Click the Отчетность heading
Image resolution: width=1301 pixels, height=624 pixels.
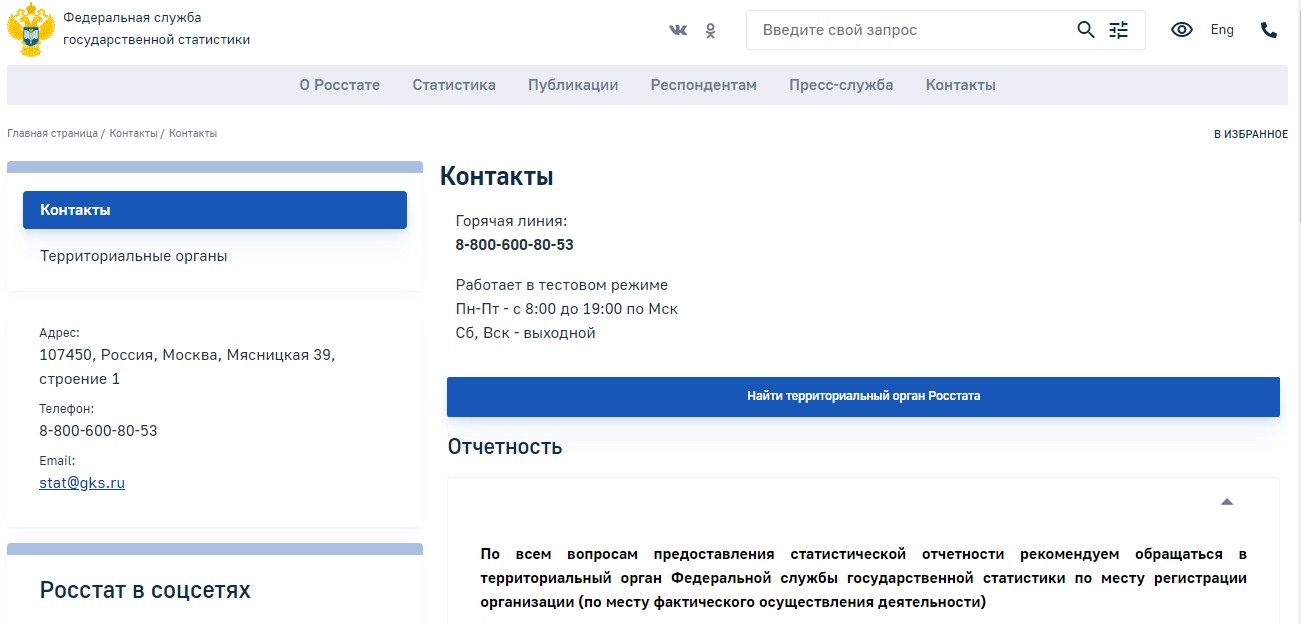pos(505,447)
